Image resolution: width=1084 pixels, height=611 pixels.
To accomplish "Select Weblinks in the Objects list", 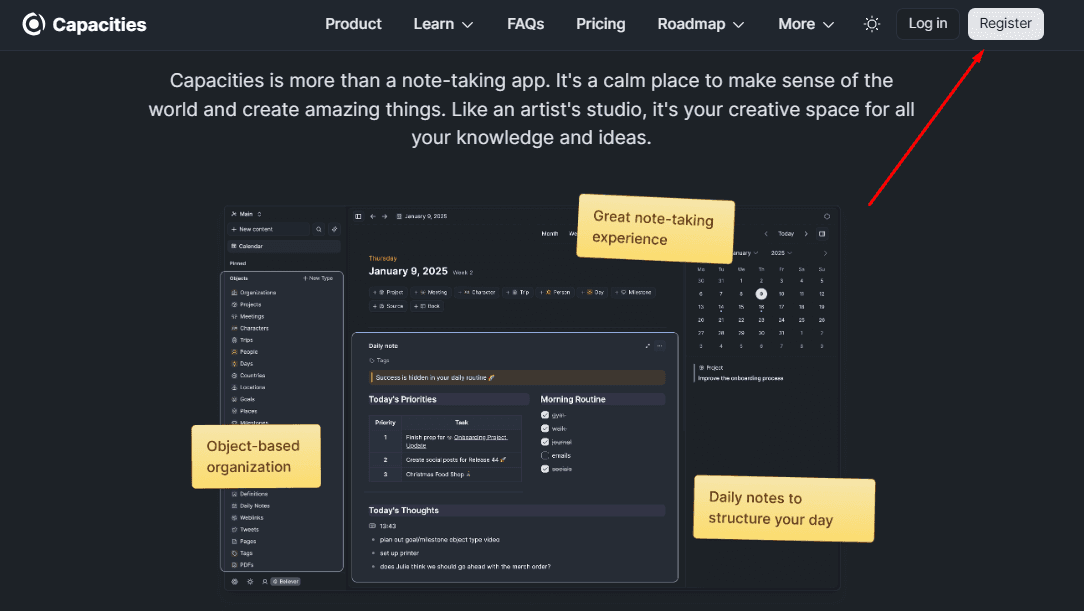I will point(247,518).
